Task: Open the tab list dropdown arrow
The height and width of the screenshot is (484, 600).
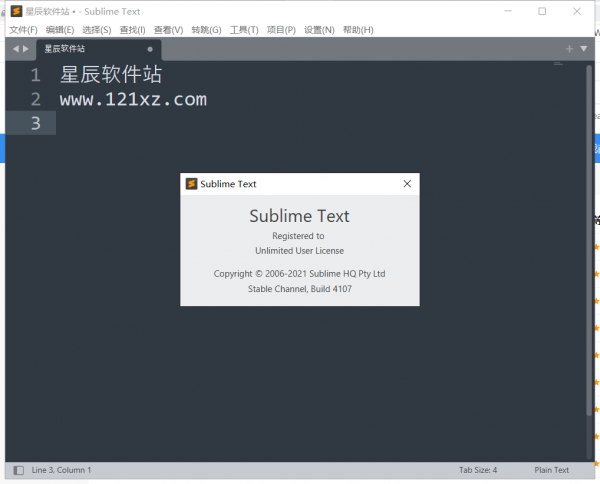Action: (x=584, y=49)
